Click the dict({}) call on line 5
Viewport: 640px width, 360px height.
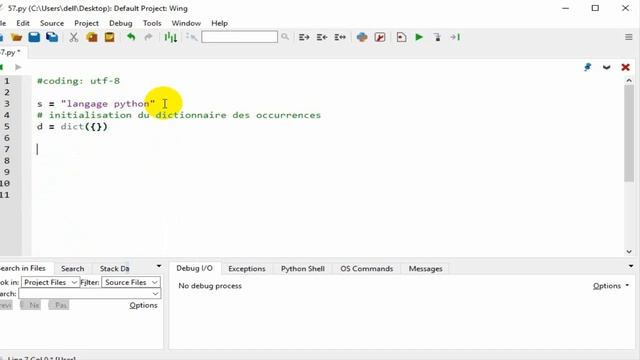pos(84,127)
